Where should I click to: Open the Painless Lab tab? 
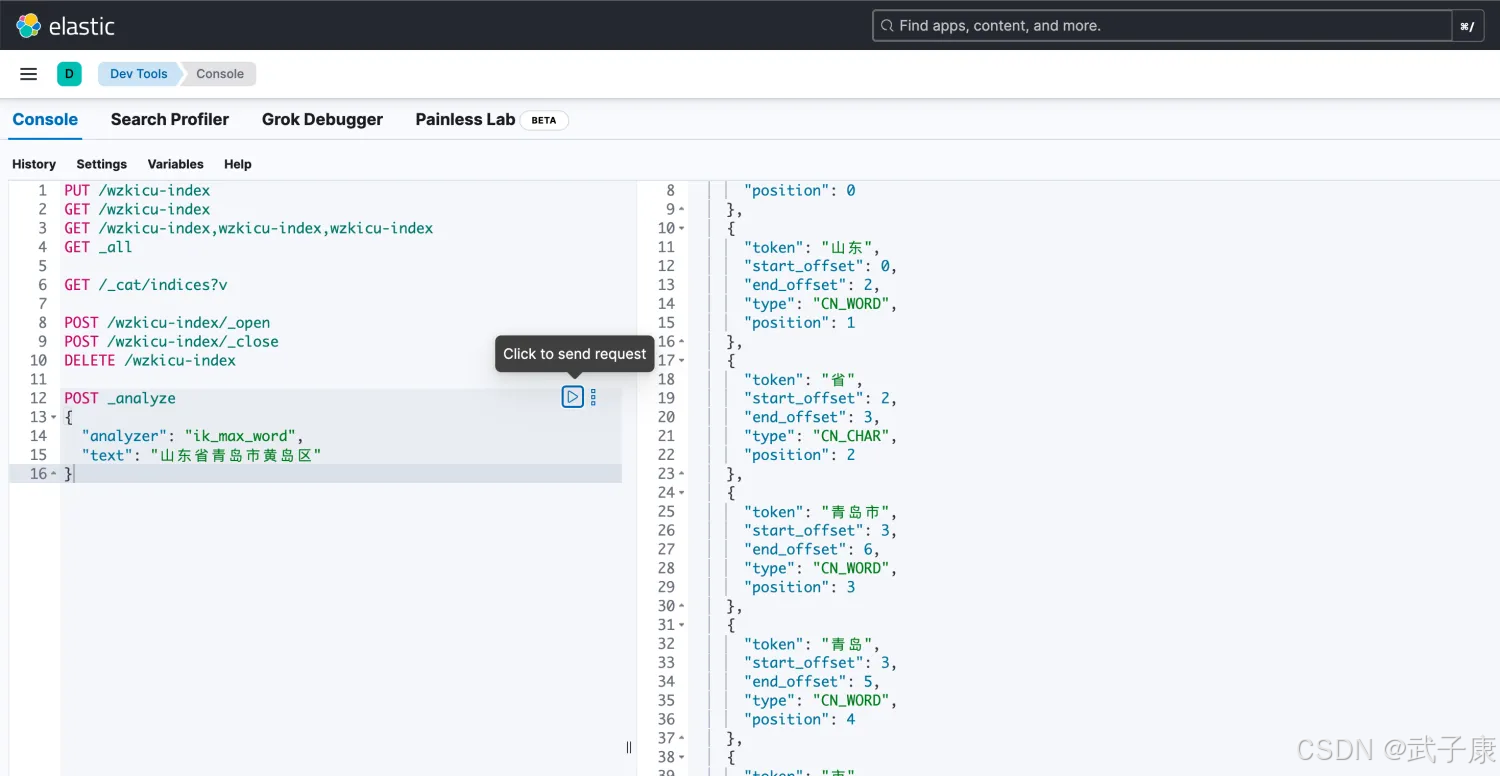pos(465,120)
